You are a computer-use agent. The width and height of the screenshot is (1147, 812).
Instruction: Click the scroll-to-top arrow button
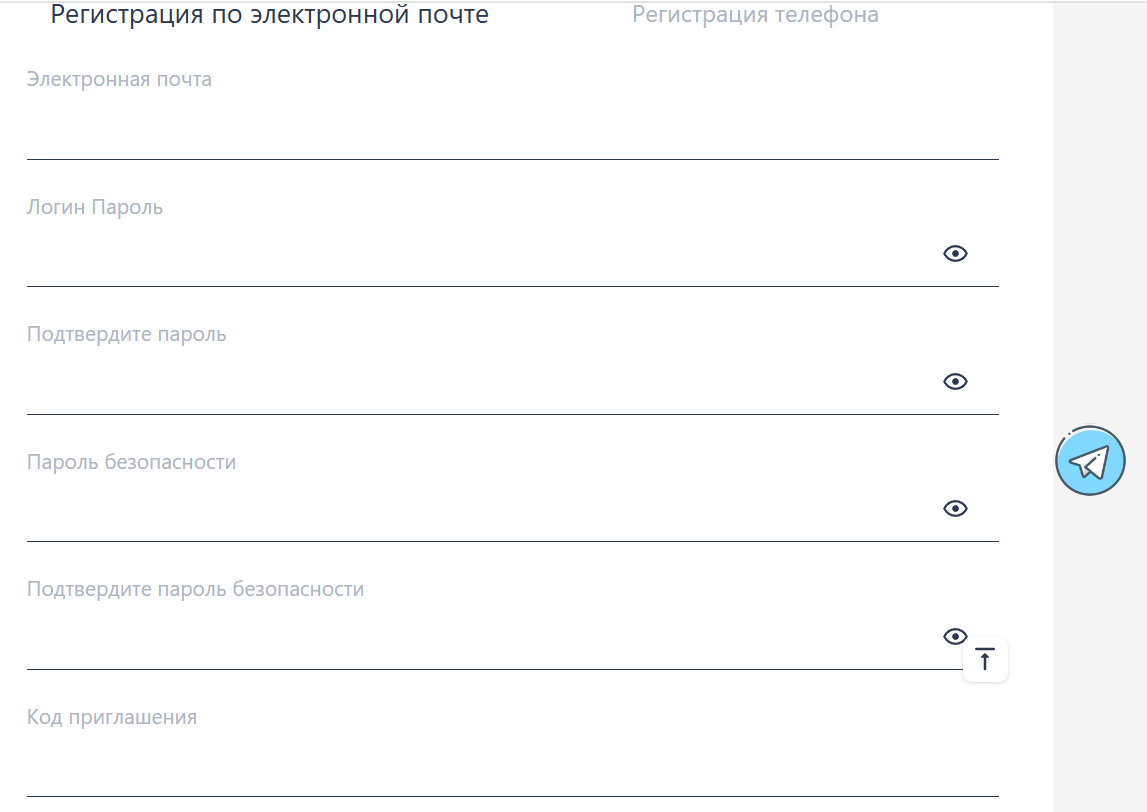pos(985,659)
